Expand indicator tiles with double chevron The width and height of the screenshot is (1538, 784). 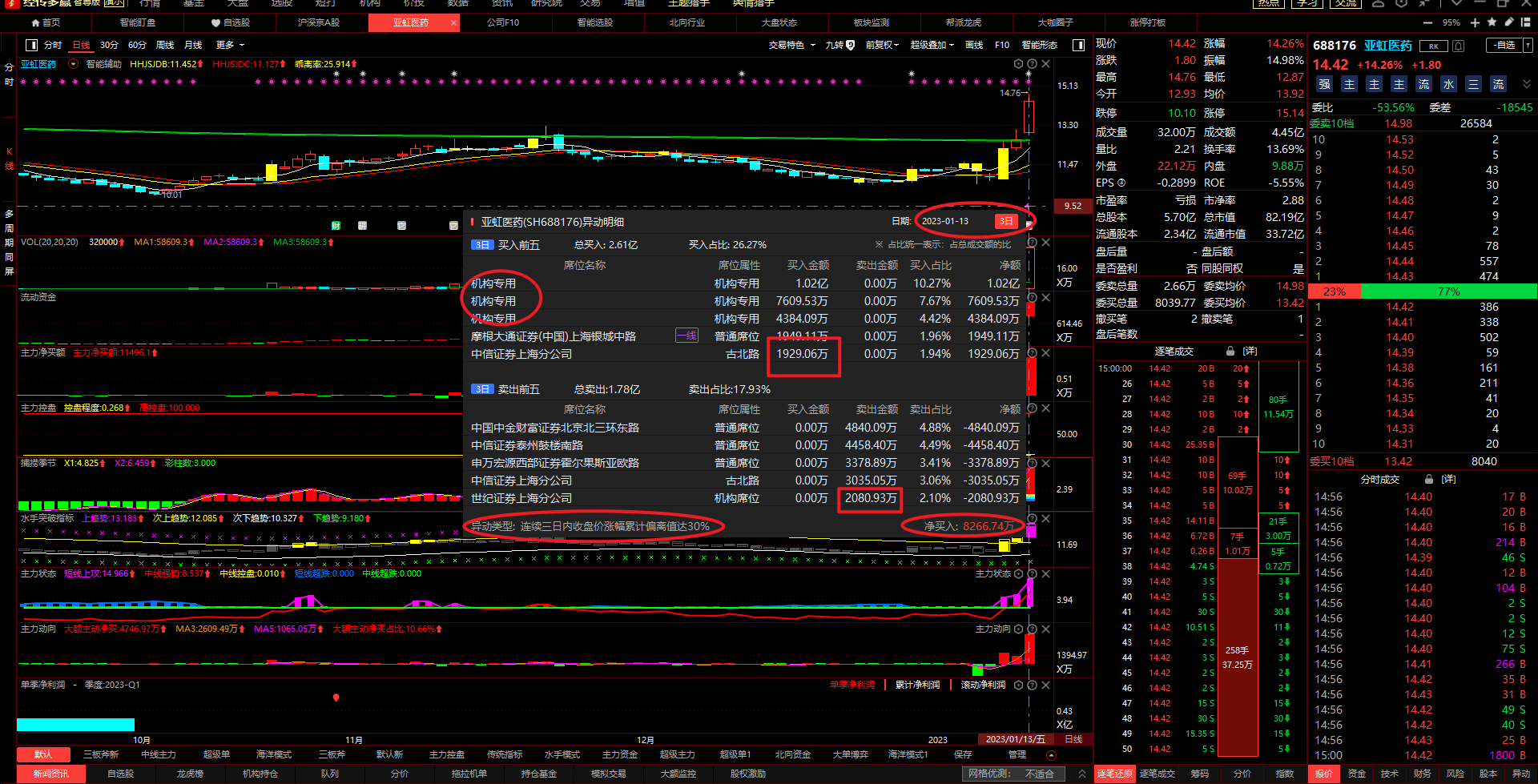(1526, 84)
